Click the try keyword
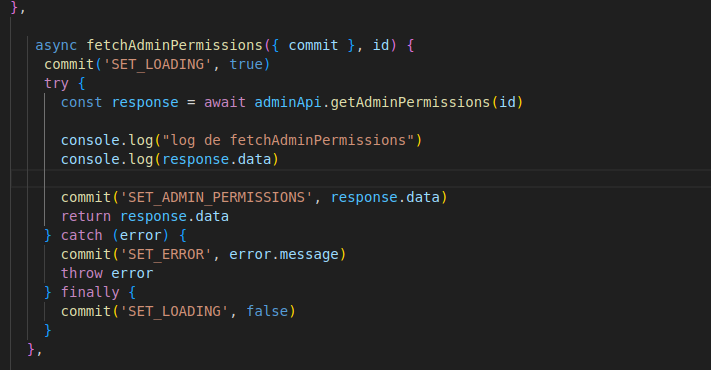The height and width of the screenshot is (370, 711). click(56, 83)
